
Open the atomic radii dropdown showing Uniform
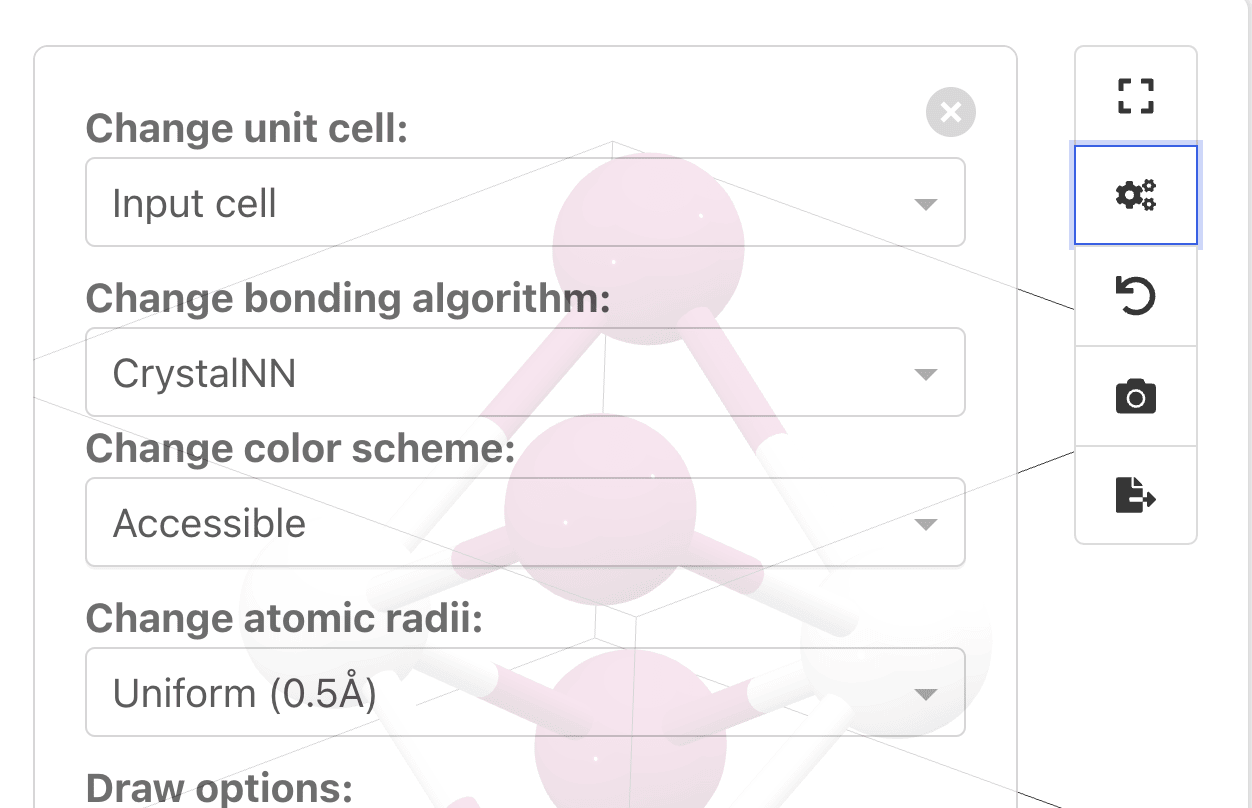pyautogui.click(x=525, y=692)
